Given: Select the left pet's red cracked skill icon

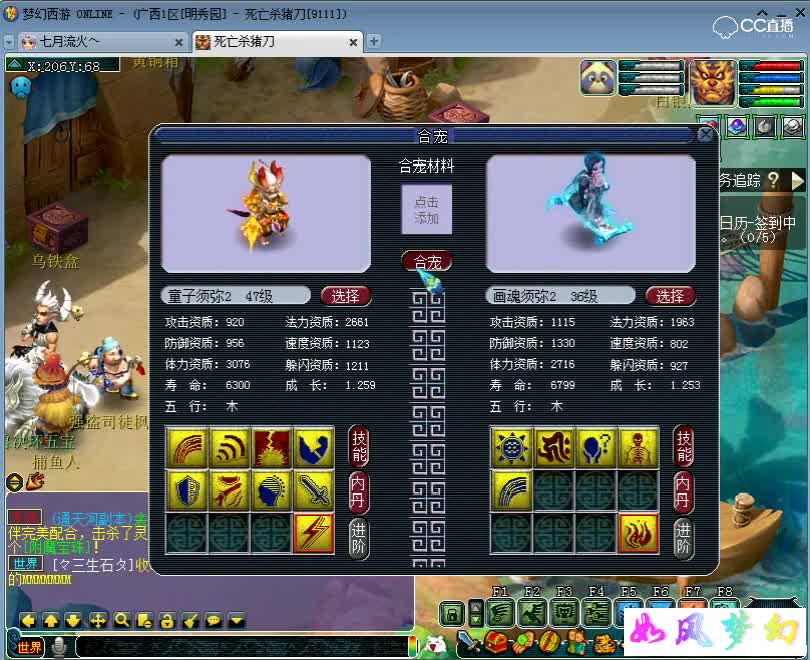Looking at the screenshot, I should click(x=272, y=447).
